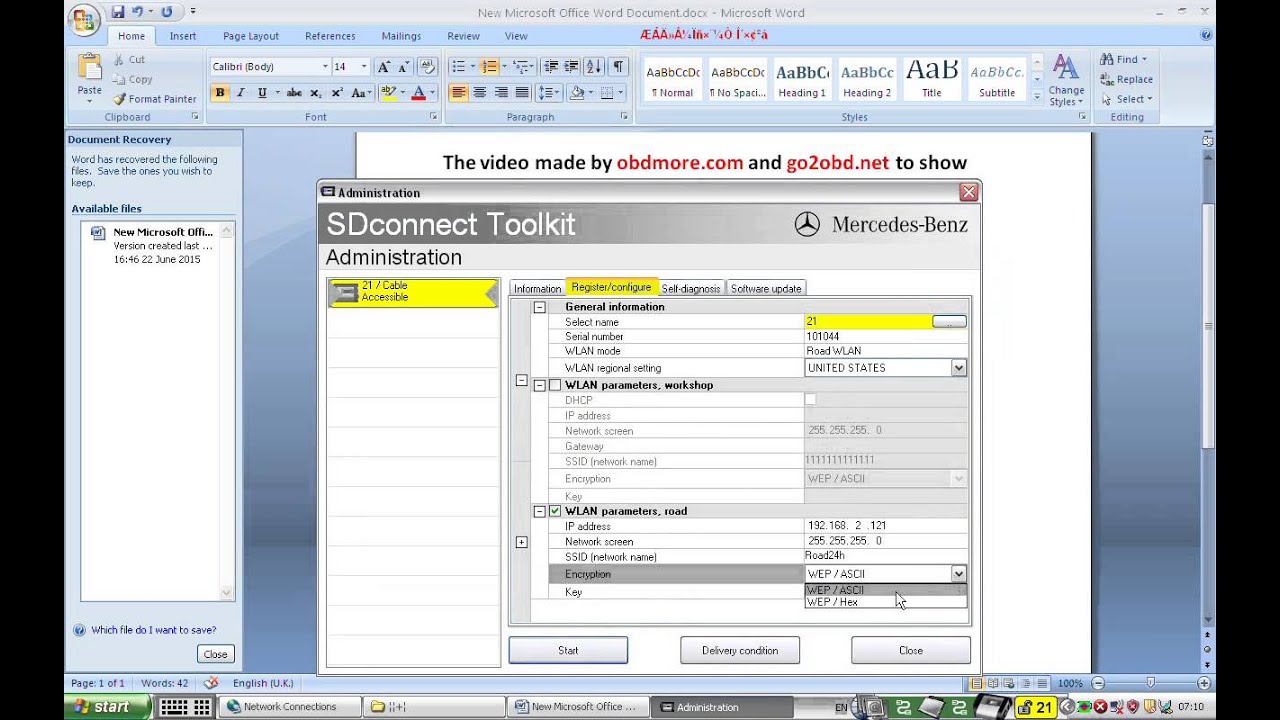Click the Office button in Word
This screenshot has width=1280, height=720.
click(x=85, y=18)
